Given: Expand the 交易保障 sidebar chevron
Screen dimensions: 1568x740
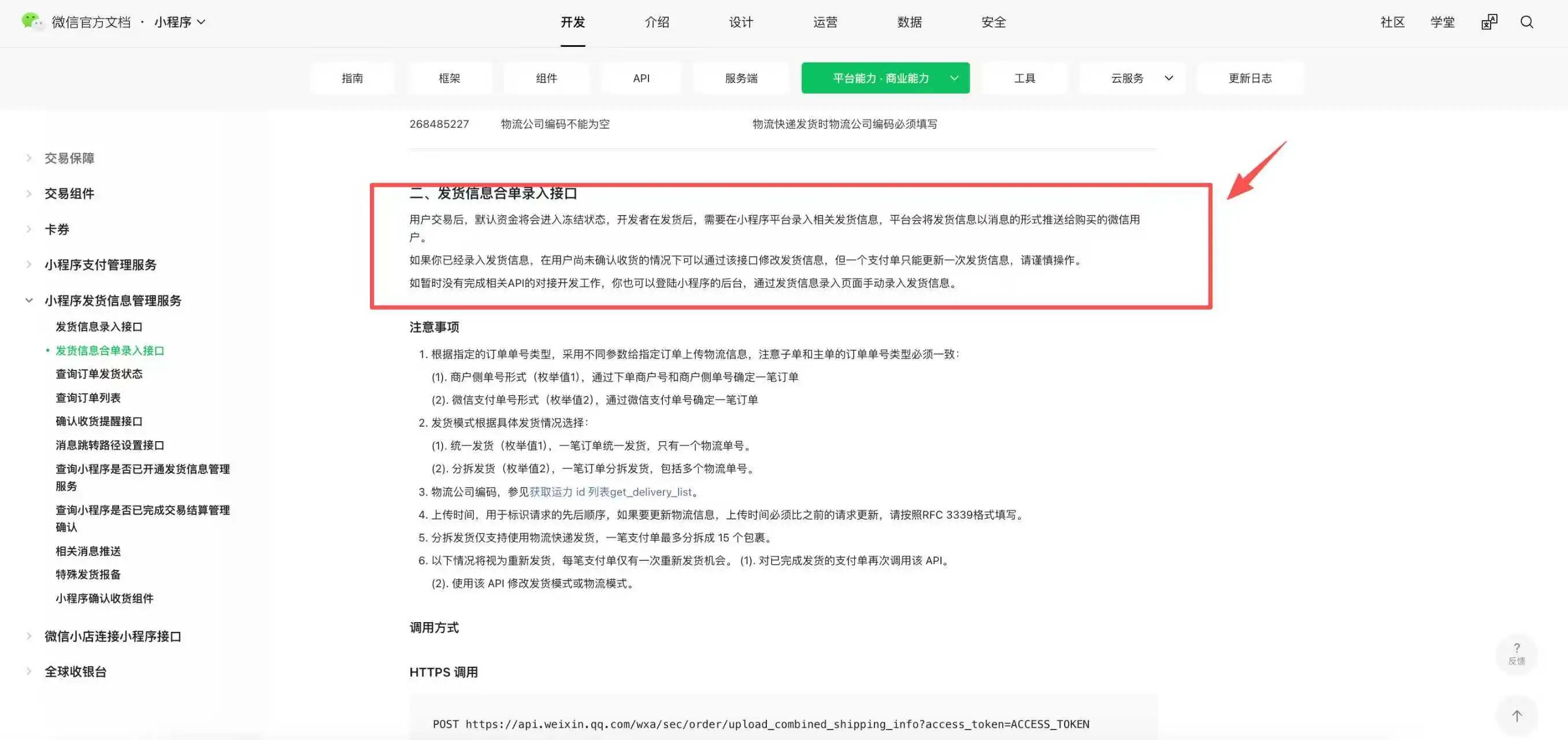Looking at the screenshot, I should click(x=28, y=158).
